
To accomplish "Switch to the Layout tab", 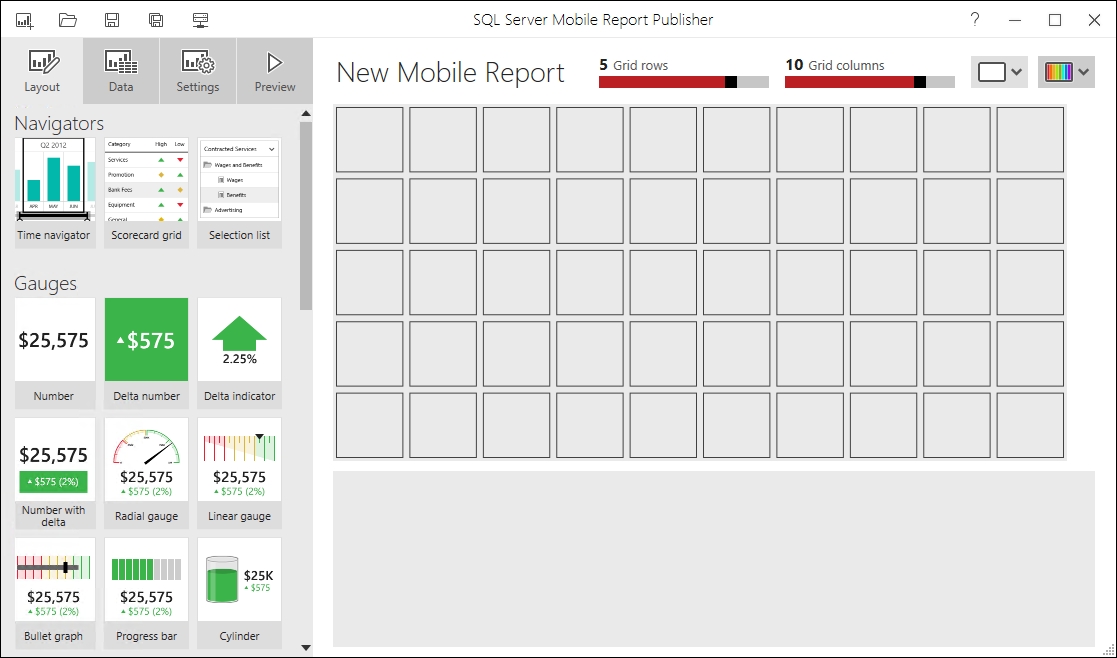I will (42, 71).
